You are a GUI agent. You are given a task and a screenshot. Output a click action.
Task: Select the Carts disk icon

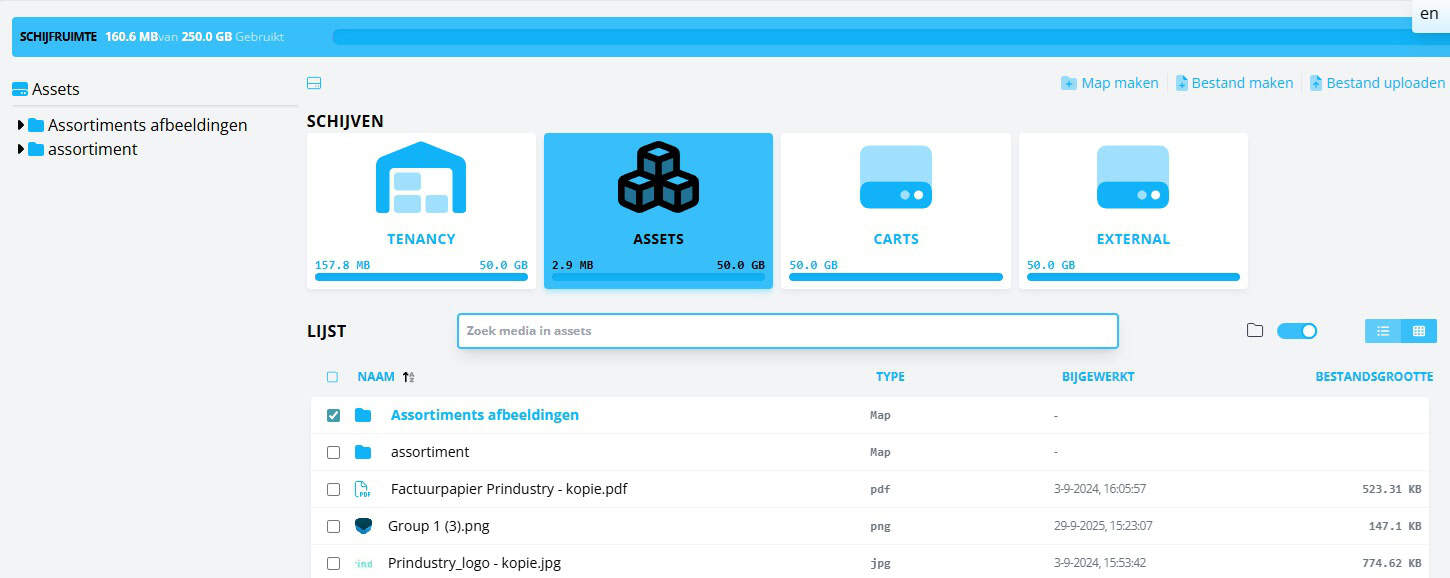coord(896,176)
